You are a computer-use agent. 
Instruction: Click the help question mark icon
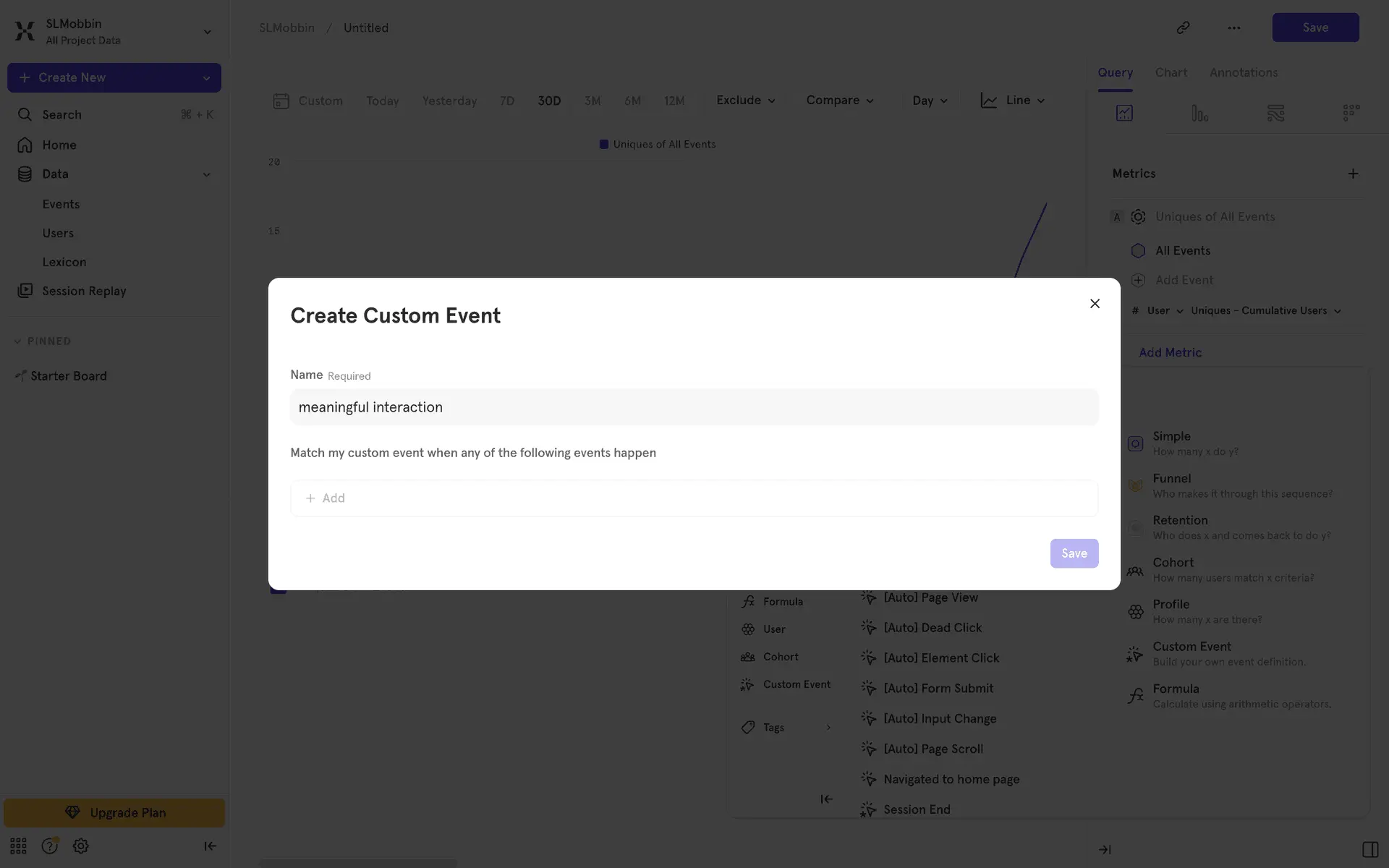click(x=49, y=846)
